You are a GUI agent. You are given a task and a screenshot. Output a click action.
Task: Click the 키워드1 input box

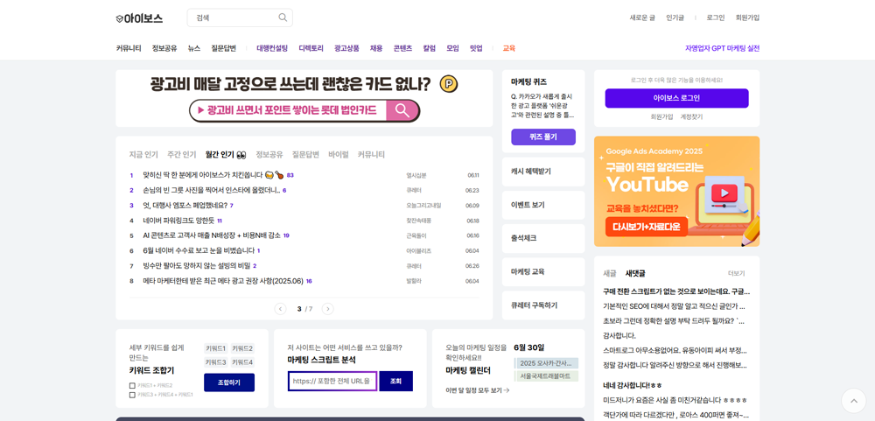coord(215,348)
